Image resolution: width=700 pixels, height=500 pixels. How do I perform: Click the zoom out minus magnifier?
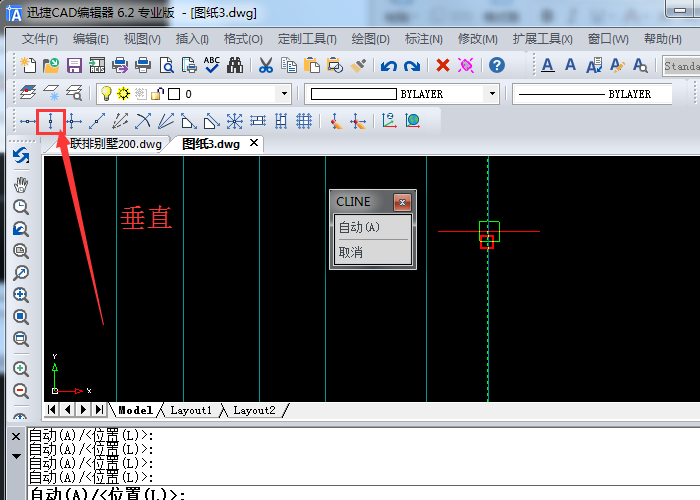tap(21, 391)
